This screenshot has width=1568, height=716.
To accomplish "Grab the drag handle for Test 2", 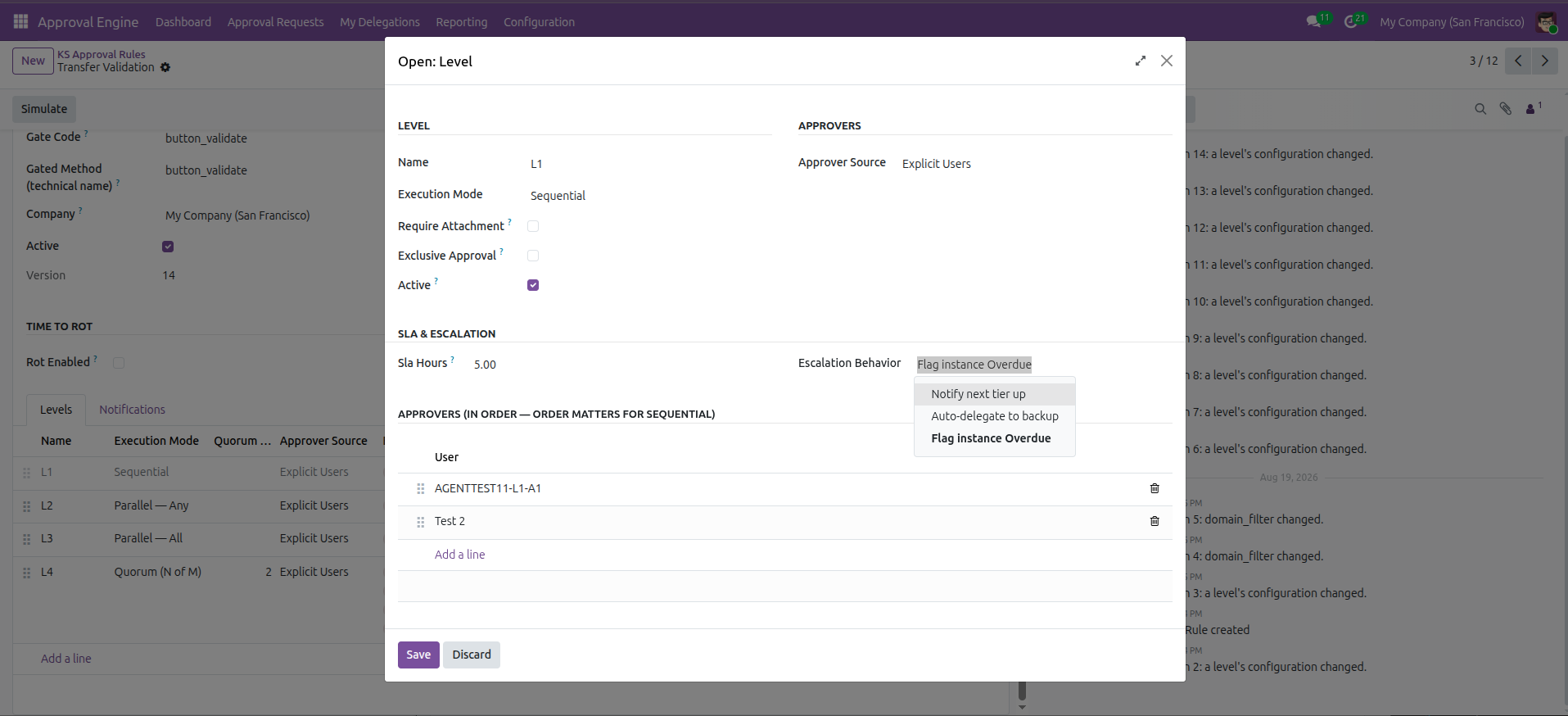I will click(x=420, y=522).
